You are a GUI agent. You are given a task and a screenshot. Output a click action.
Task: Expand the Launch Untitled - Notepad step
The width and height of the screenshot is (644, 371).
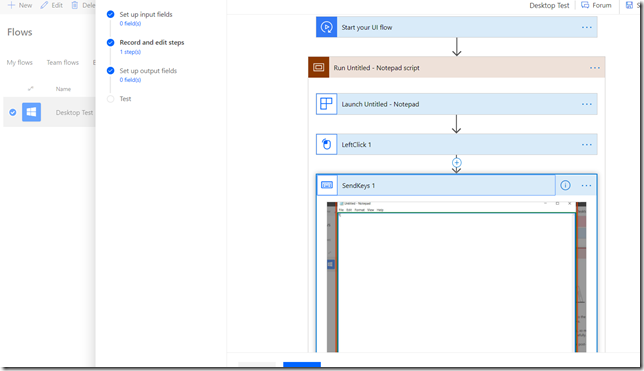(457, 104)
